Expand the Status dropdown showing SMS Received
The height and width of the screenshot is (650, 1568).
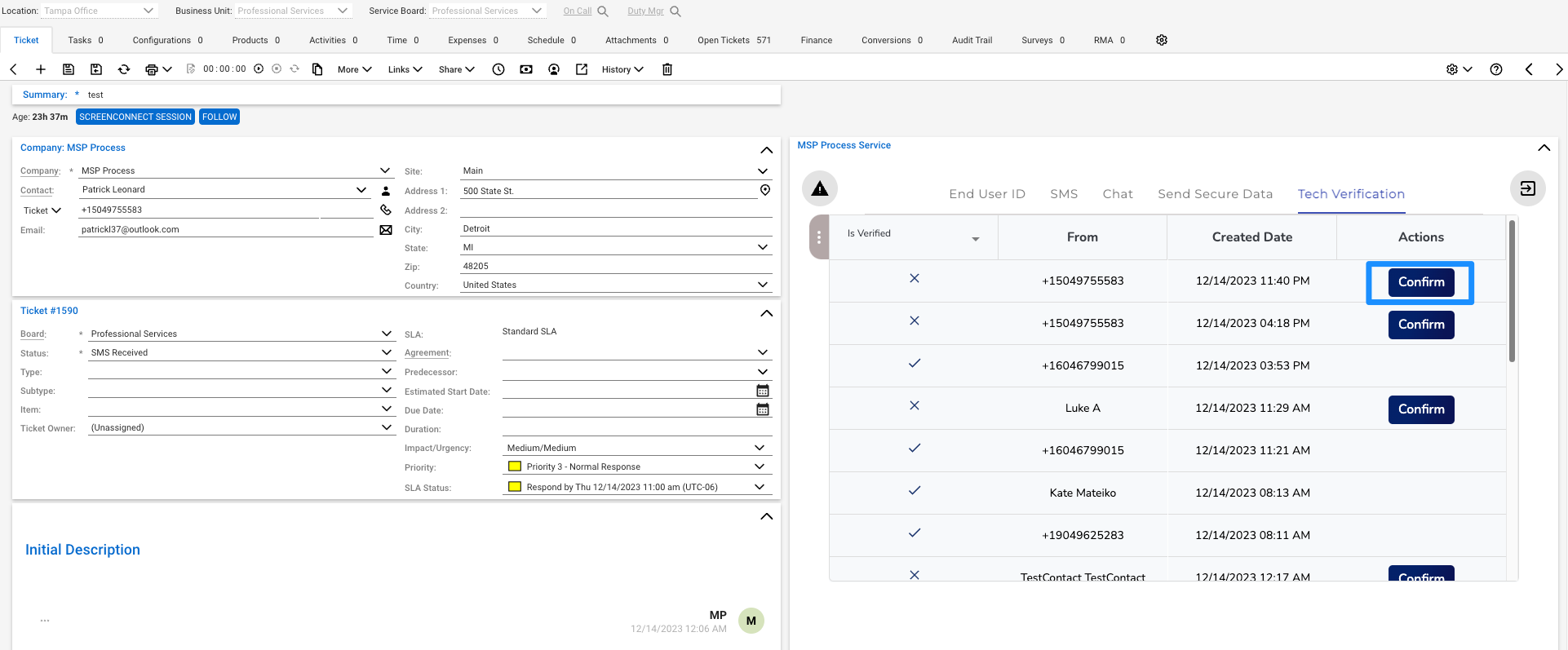[386, 352]
